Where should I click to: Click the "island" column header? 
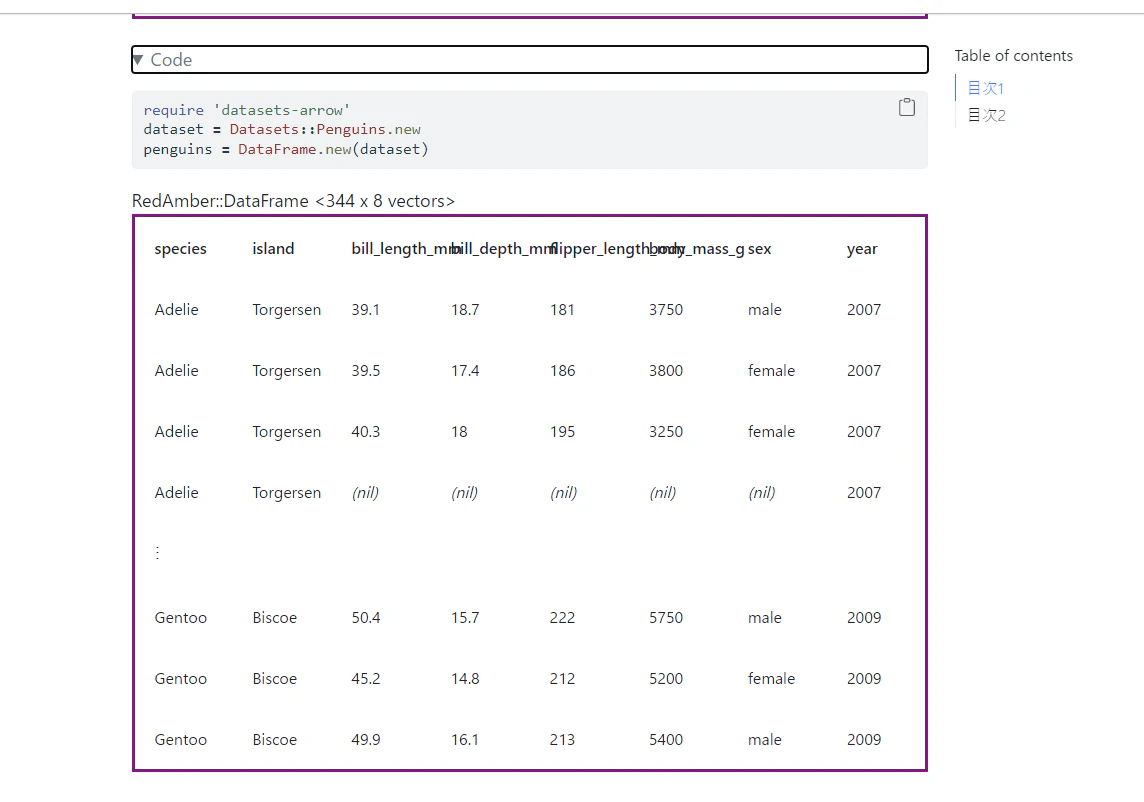click(x=273, y=249)
